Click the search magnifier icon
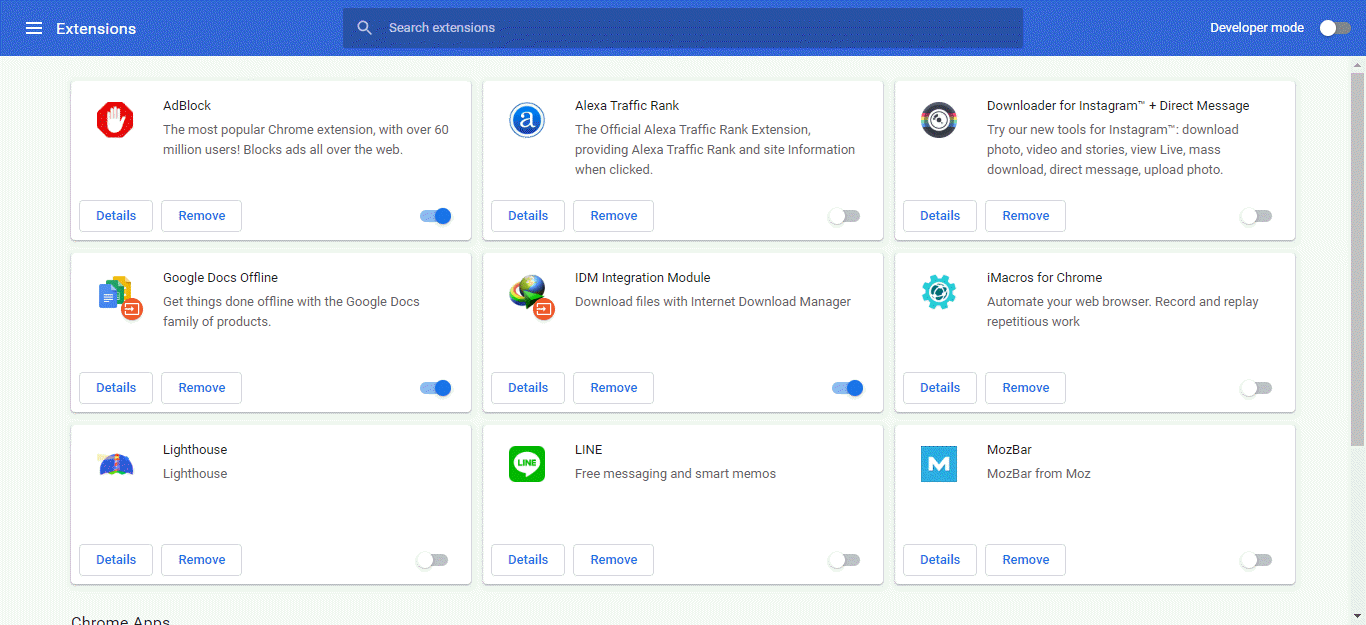The width and height of the screenshot is (1366, 625). [365, 28]
